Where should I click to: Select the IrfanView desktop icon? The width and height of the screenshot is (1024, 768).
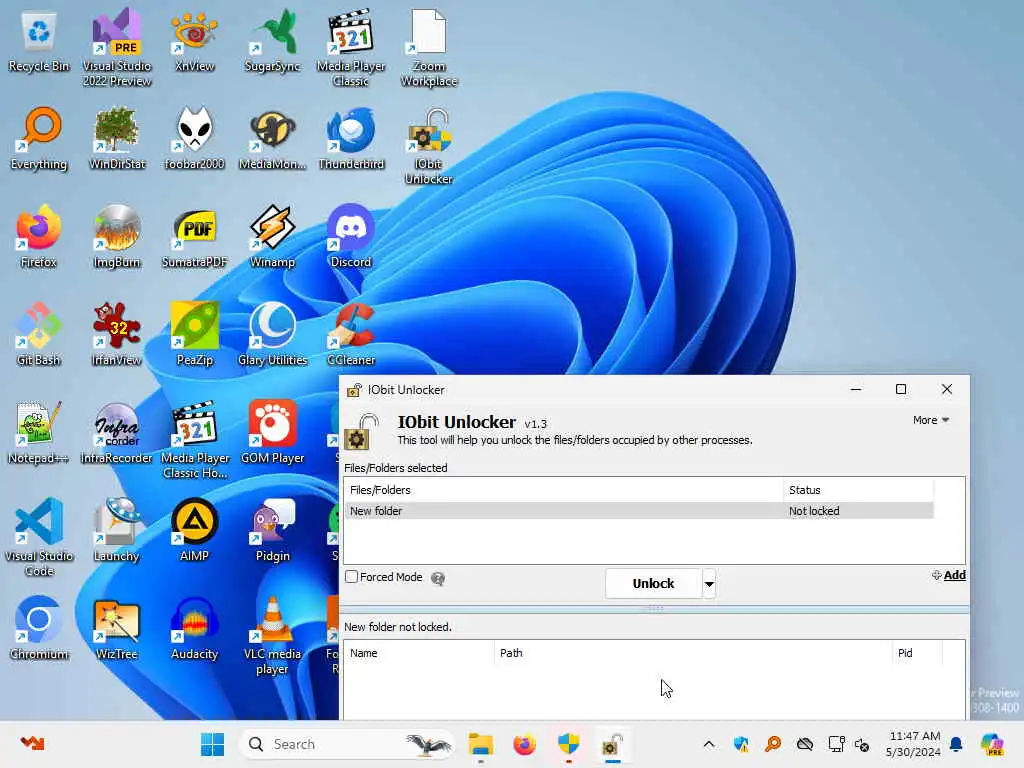[117, 334]
